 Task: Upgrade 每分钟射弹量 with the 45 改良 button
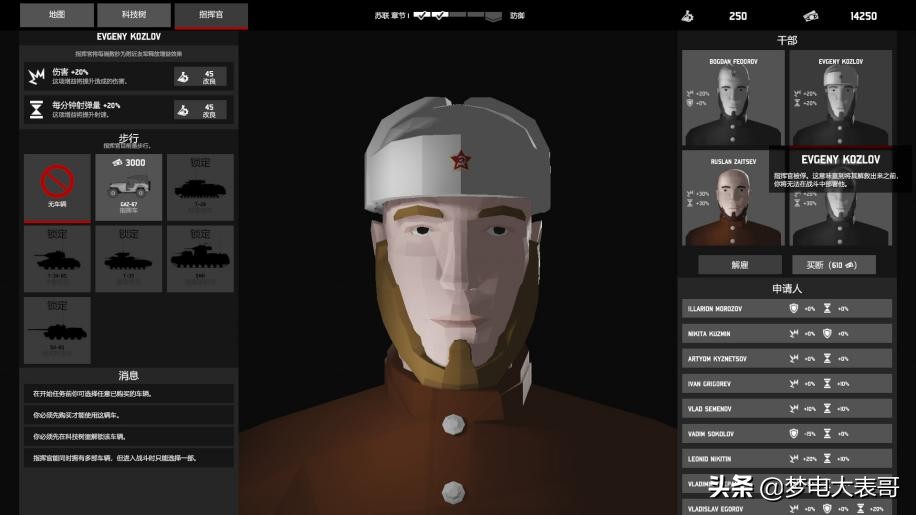click(200, 110)
